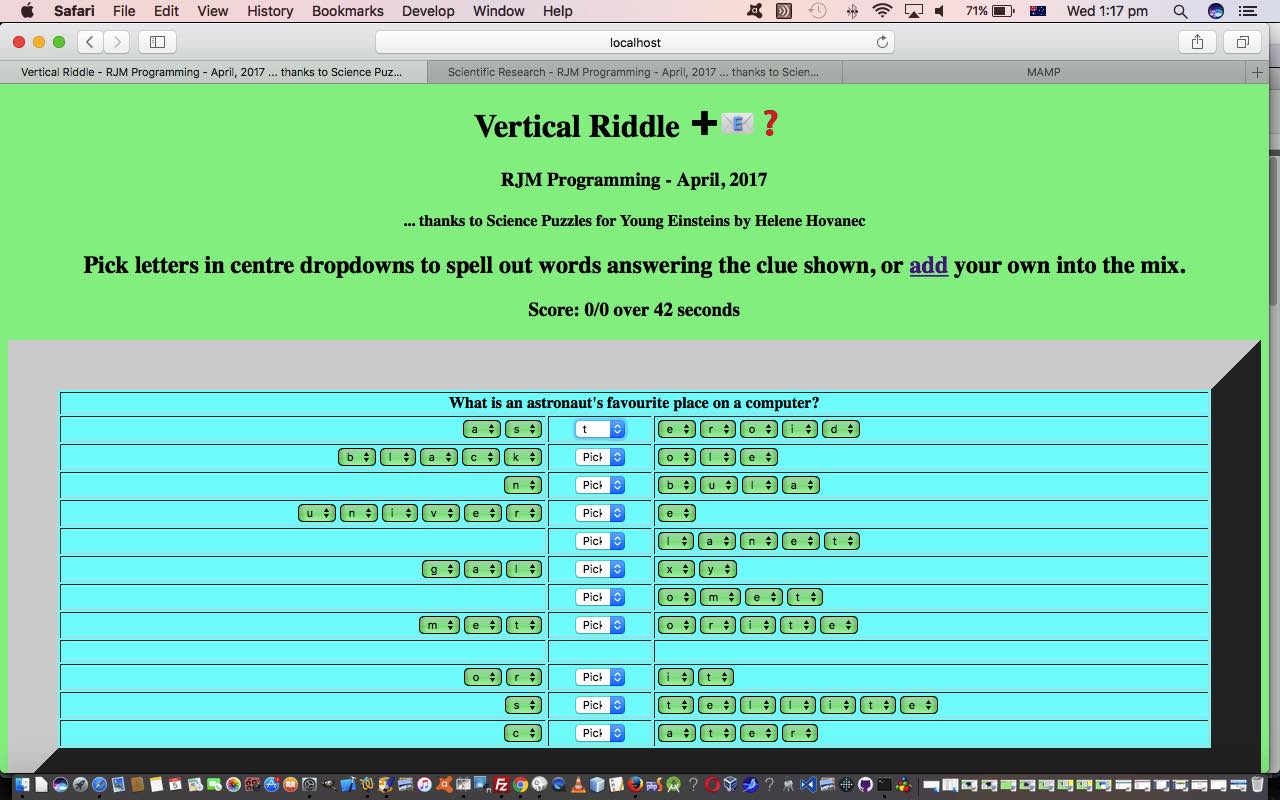
Task: Open the Develop menu
Action: (428, 11)
